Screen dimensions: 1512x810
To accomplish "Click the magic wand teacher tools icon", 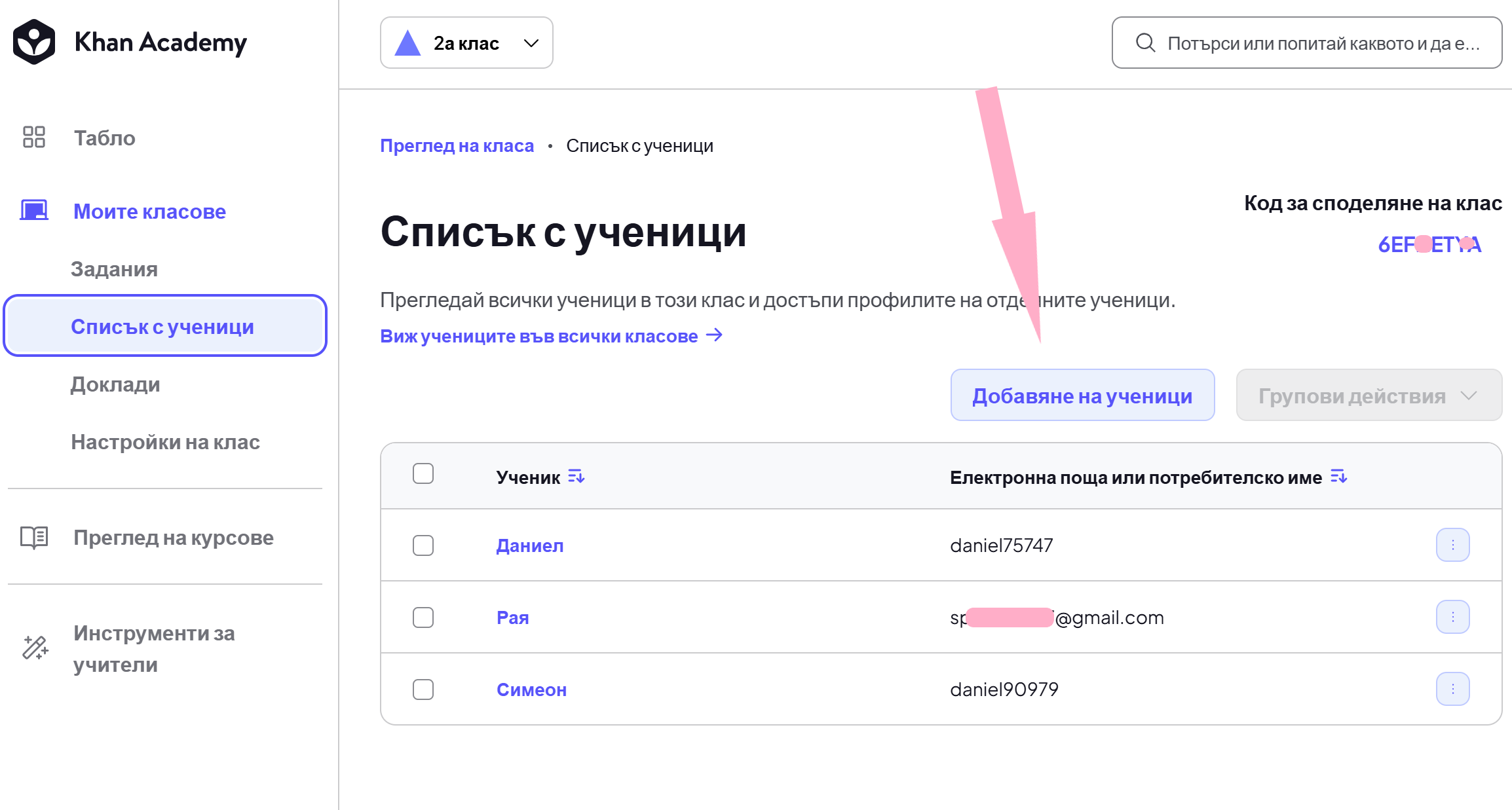I will pos(35,648).
